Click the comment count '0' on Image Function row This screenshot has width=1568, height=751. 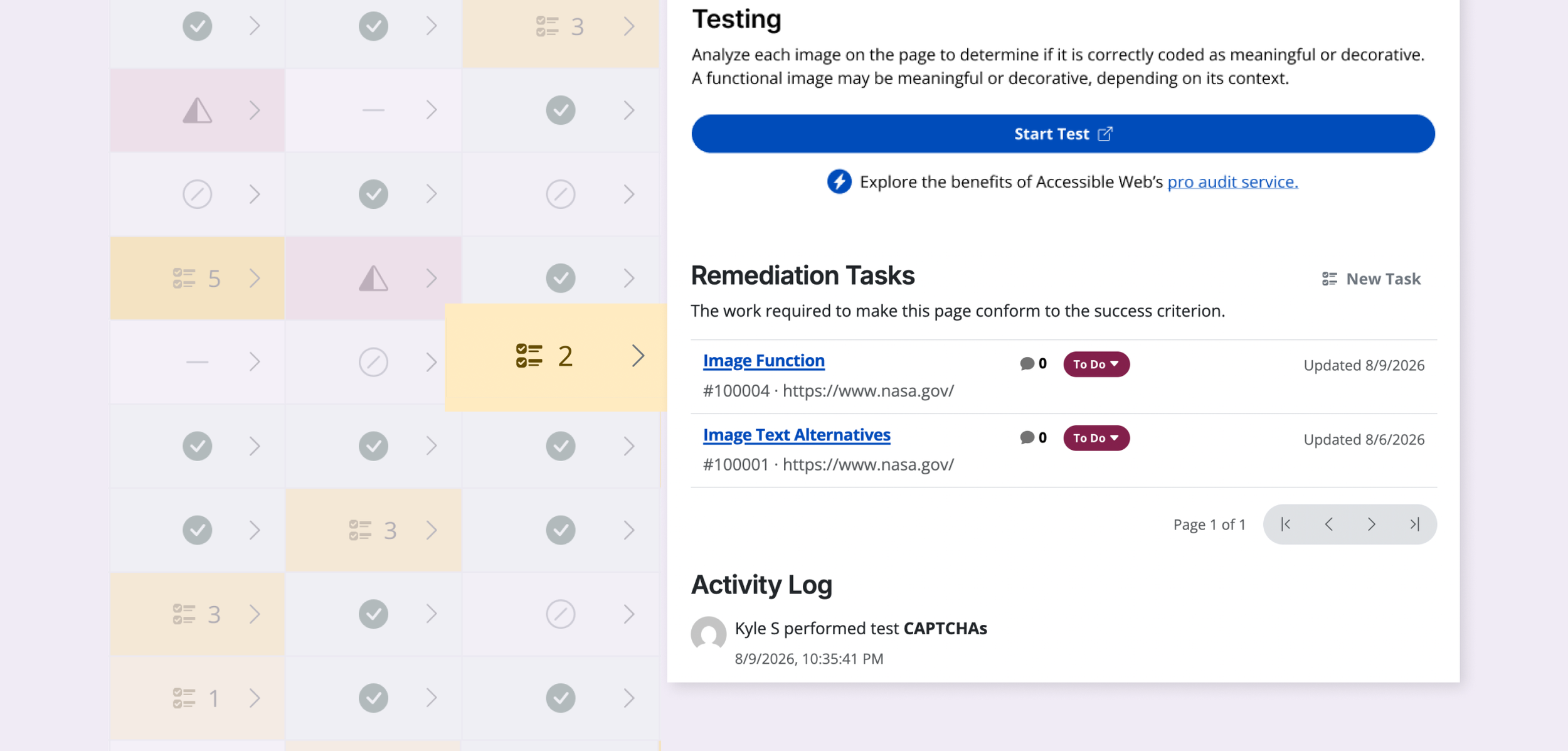pos(1042,364)
